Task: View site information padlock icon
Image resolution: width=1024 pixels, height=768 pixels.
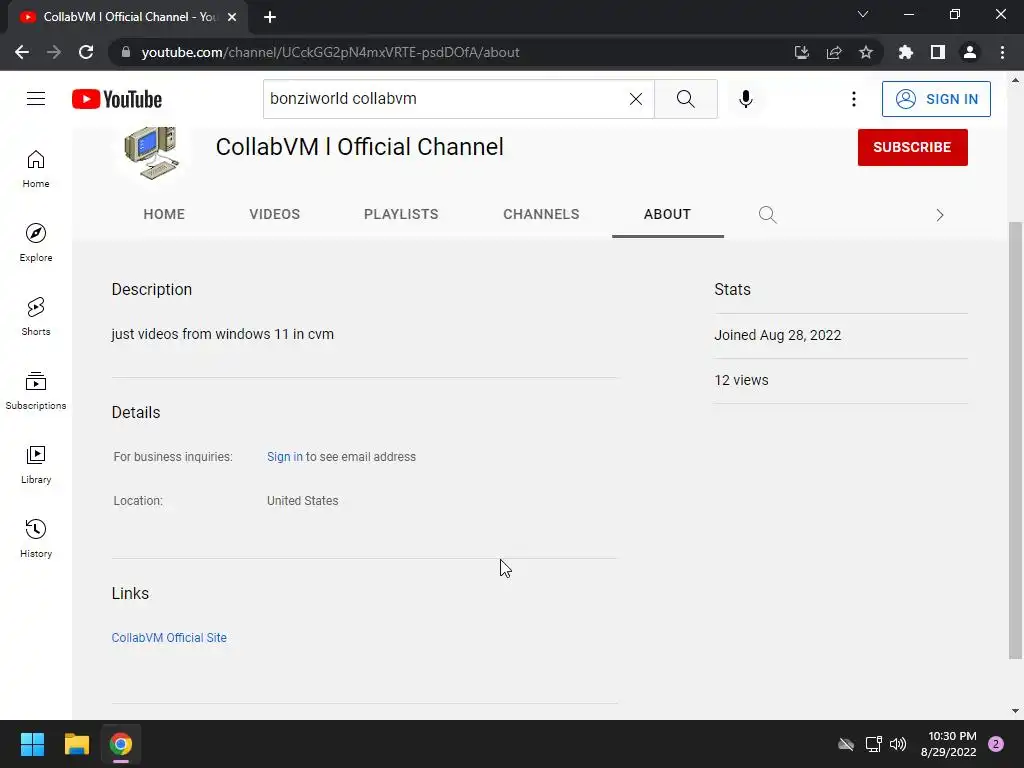Action: 126,52
